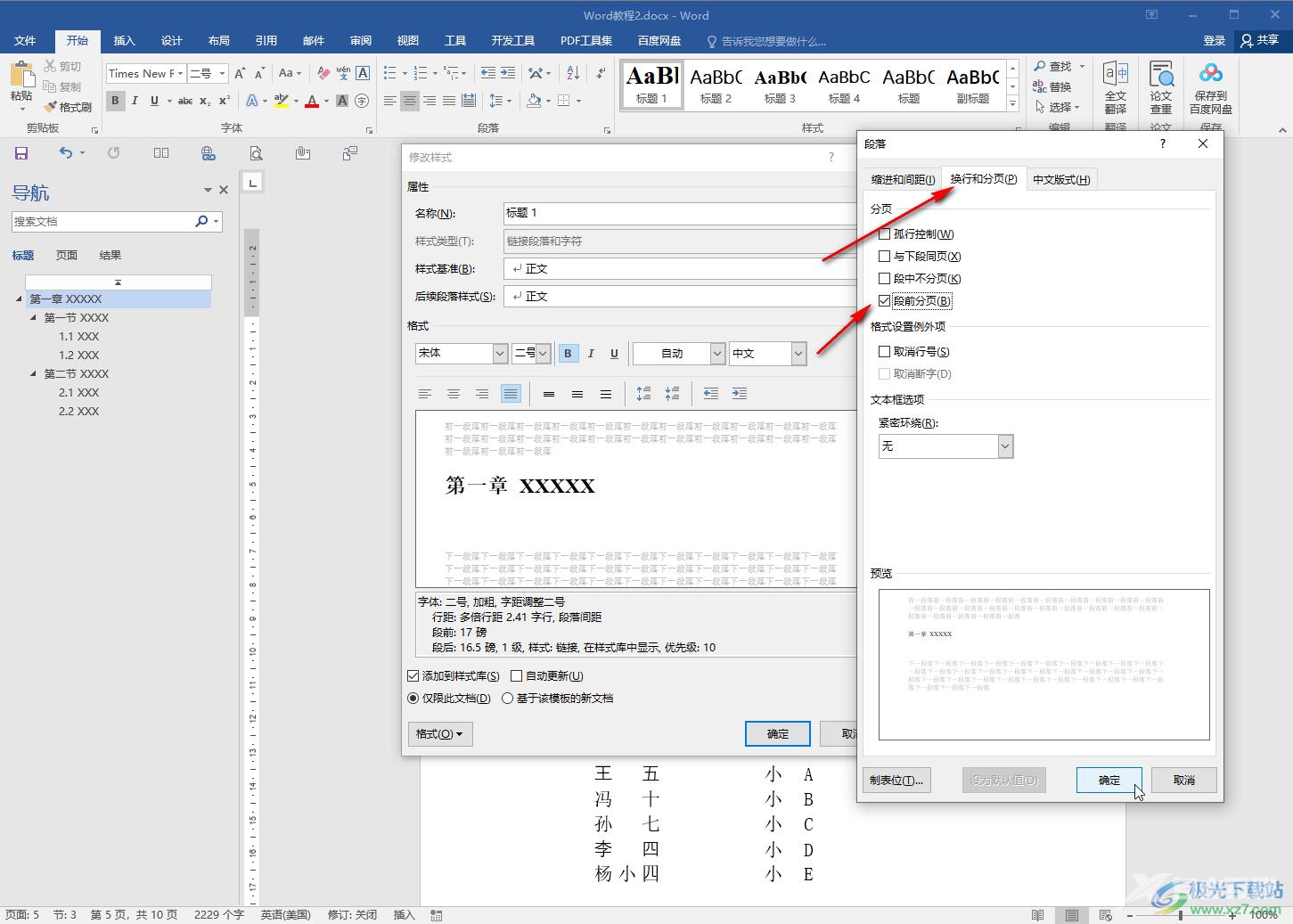The image size is (1293, 924).
Task: Select Only in this document radio
Action: [x=413, y=699]
